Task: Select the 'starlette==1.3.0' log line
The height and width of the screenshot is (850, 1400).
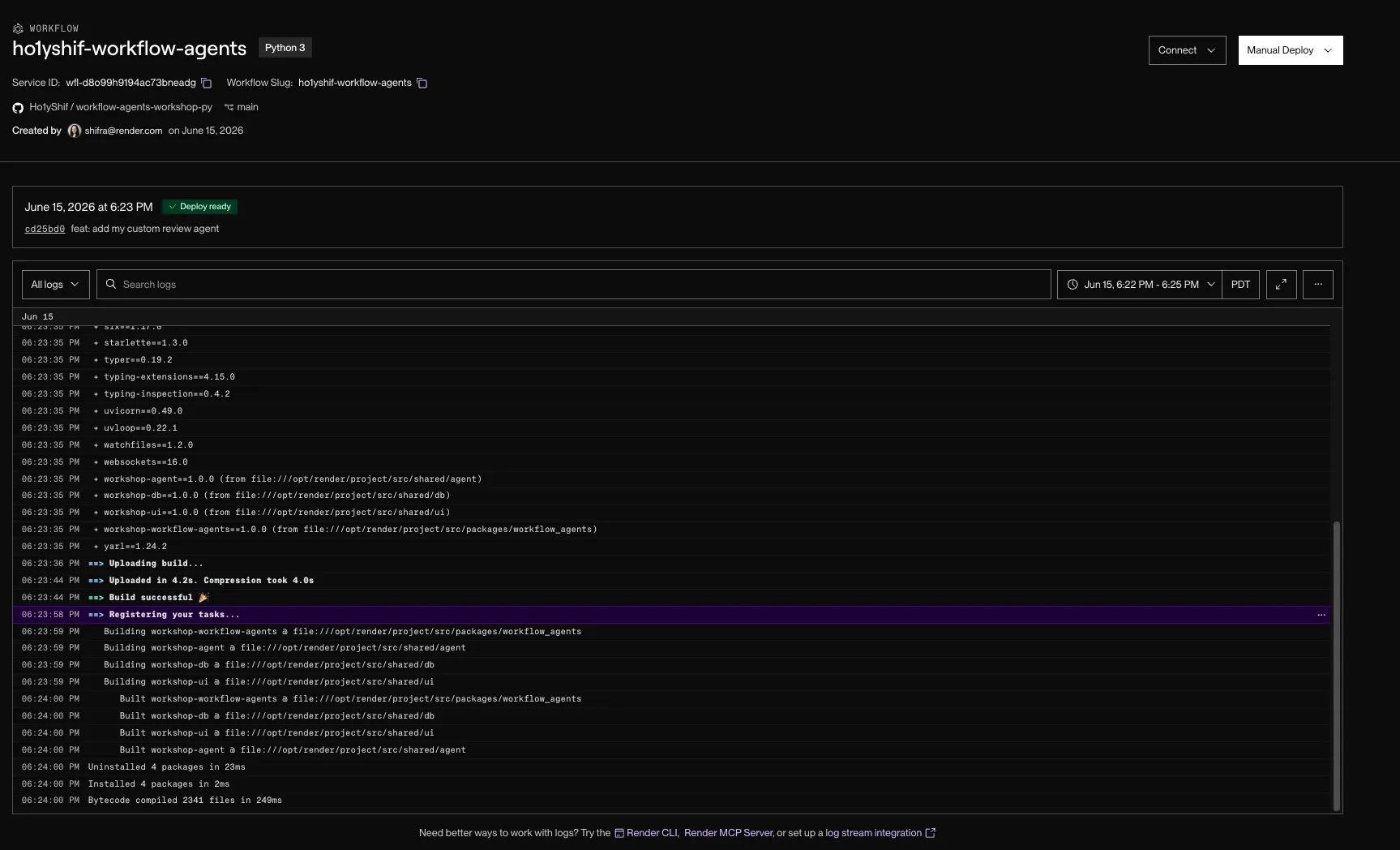Action: pyautogui.click(x=671, y=343)
